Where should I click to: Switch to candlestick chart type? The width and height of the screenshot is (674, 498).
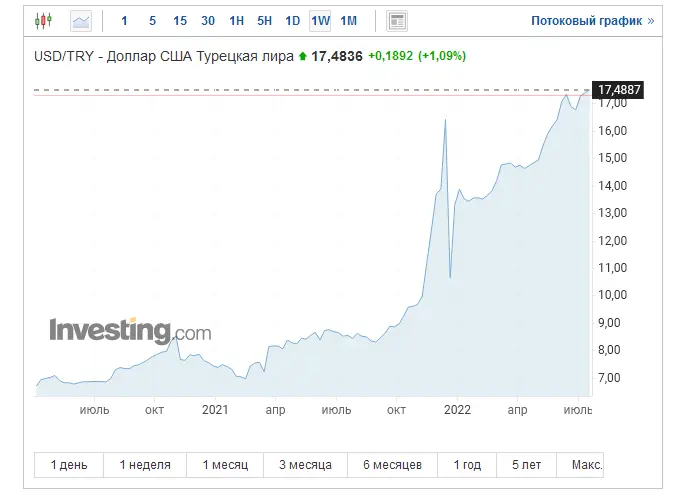click(43, 21)
